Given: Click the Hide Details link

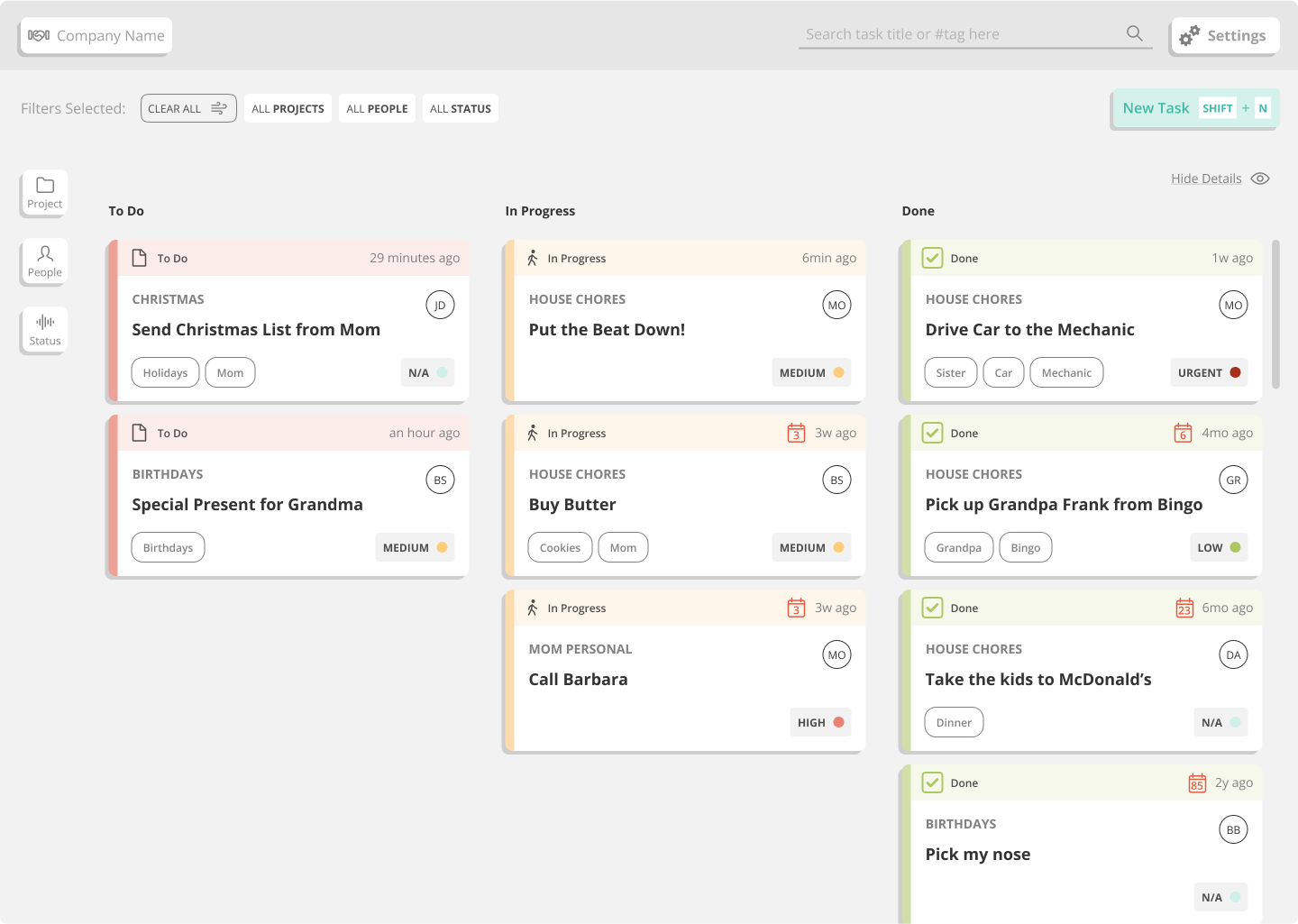Looking at the screenshot, I should 1206,178.
